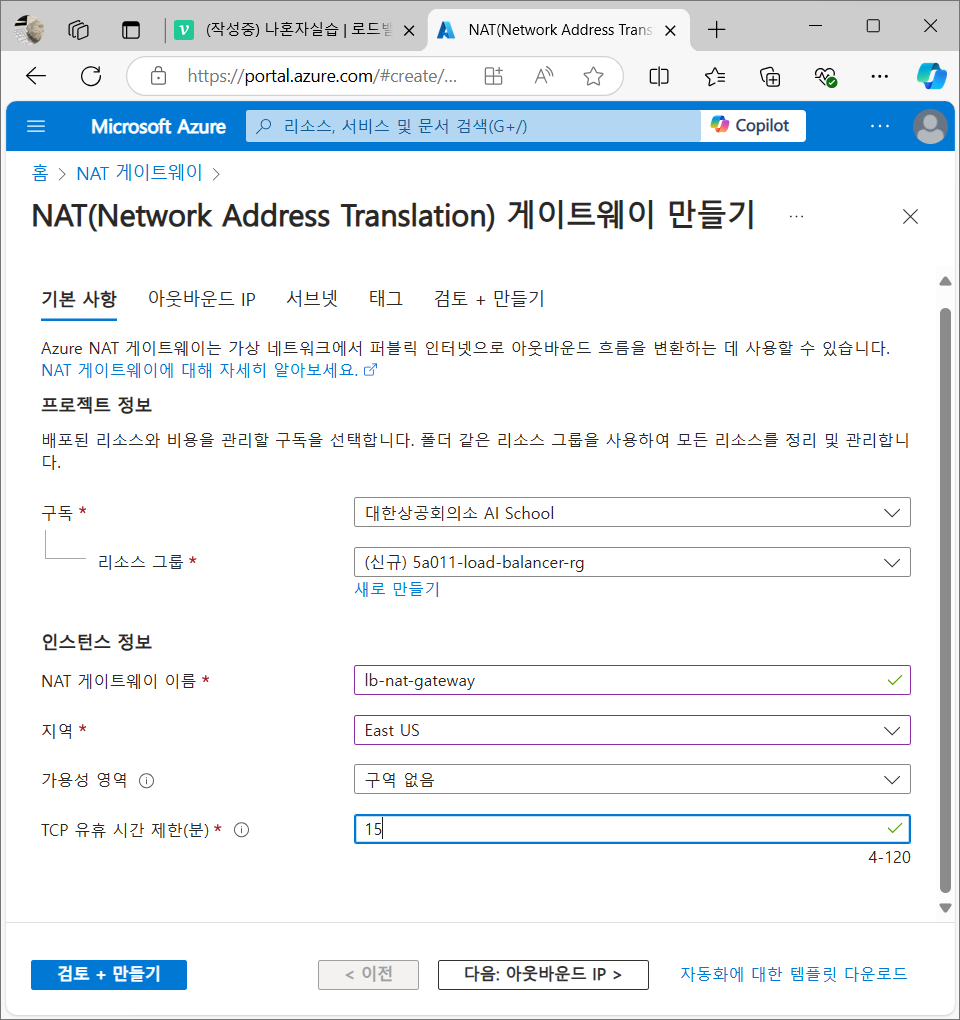The width and height of the screenshot is (960, 1020).
Task: Start Read Aloud icon in address bar
Action: pos(544,76)
